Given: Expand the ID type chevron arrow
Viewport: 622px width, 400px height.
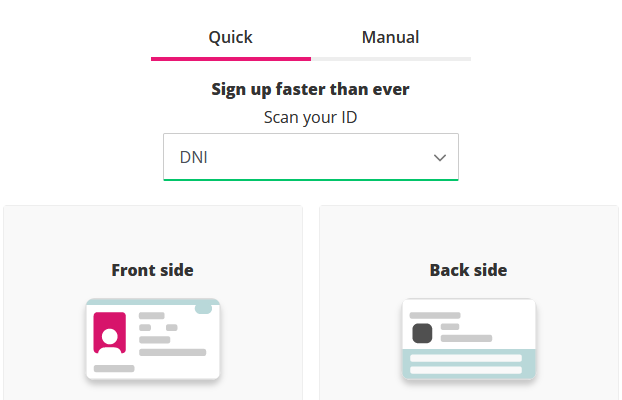Looking at the screenshot, I should [x=440, y=158].
